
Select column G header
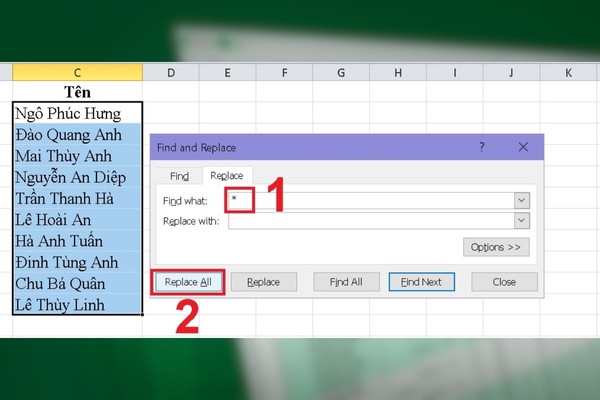tap(341, 72)
